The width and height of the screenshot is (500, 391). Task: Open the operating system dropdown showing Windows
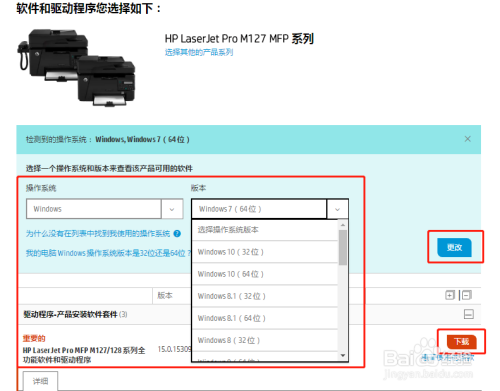[105, 209]
